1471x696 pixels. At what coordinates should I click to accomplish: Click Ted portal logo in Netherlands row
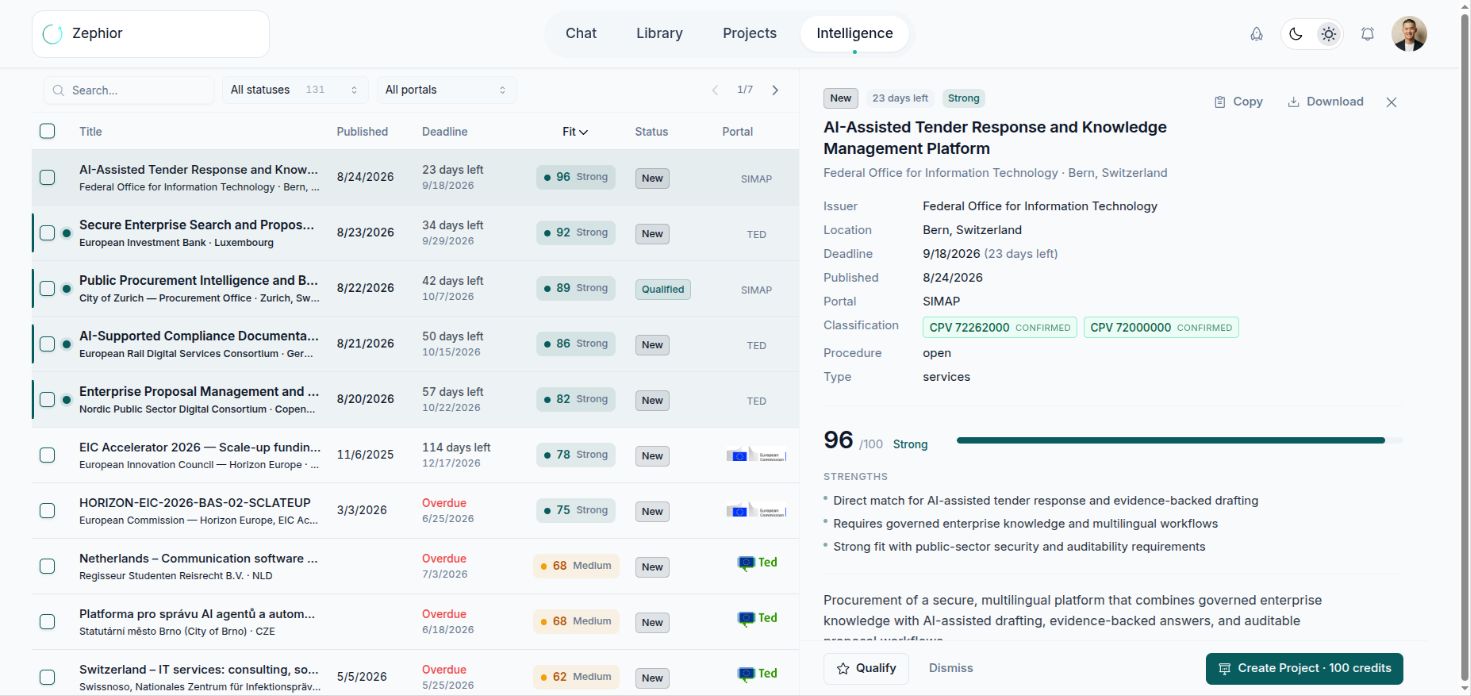click(x=757, y=562)
